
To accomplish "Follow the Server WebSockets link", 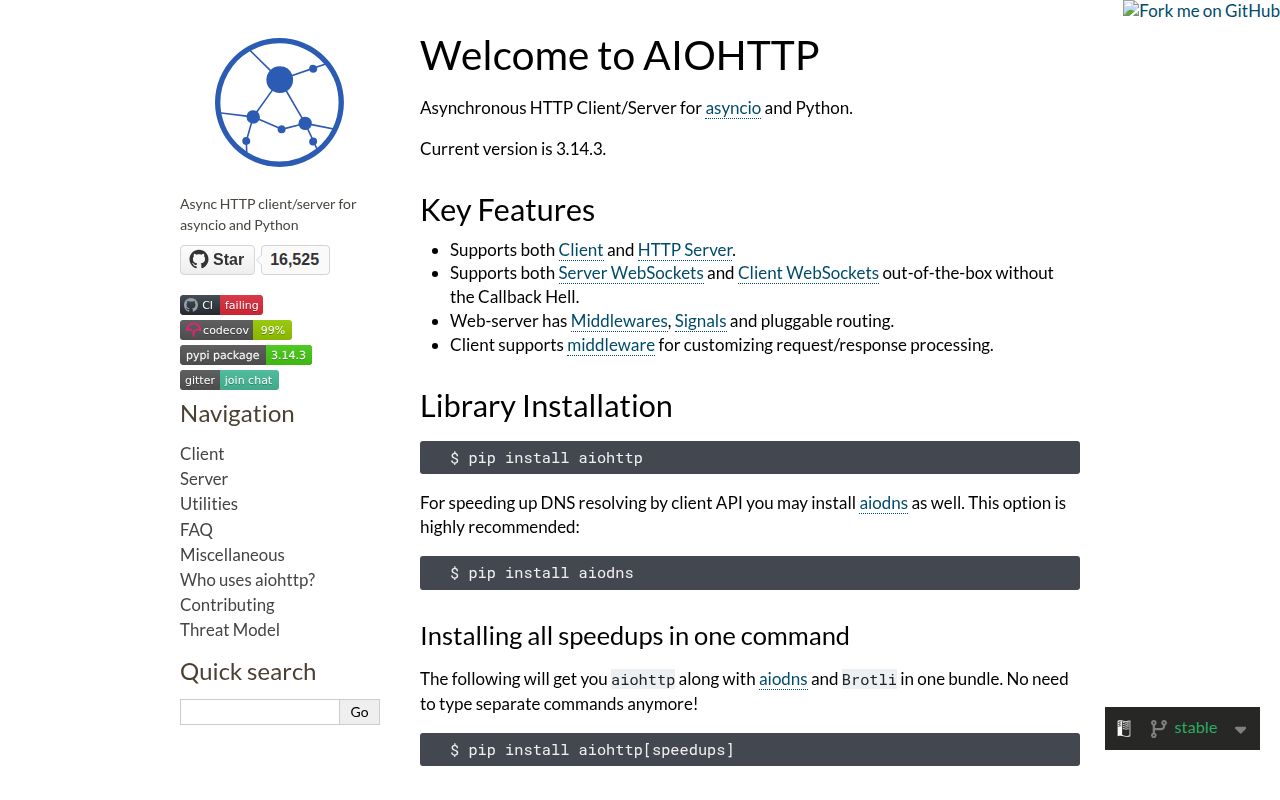I will coord(631,273).
